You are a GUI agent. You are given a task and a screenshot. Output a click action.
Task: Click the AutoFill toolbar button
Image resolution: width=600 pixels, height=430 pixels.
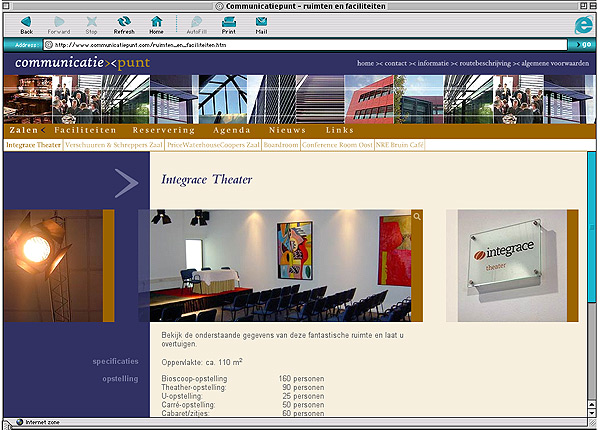point(196,25)
